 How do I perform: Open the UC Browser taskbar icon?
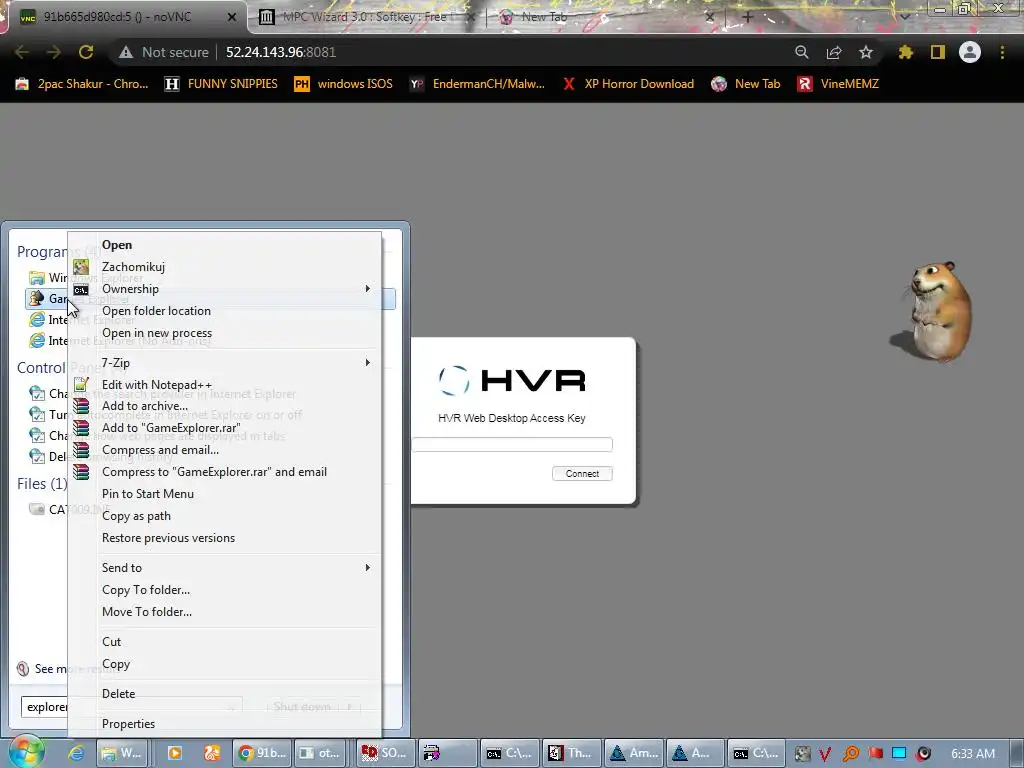tap(212, 753)
